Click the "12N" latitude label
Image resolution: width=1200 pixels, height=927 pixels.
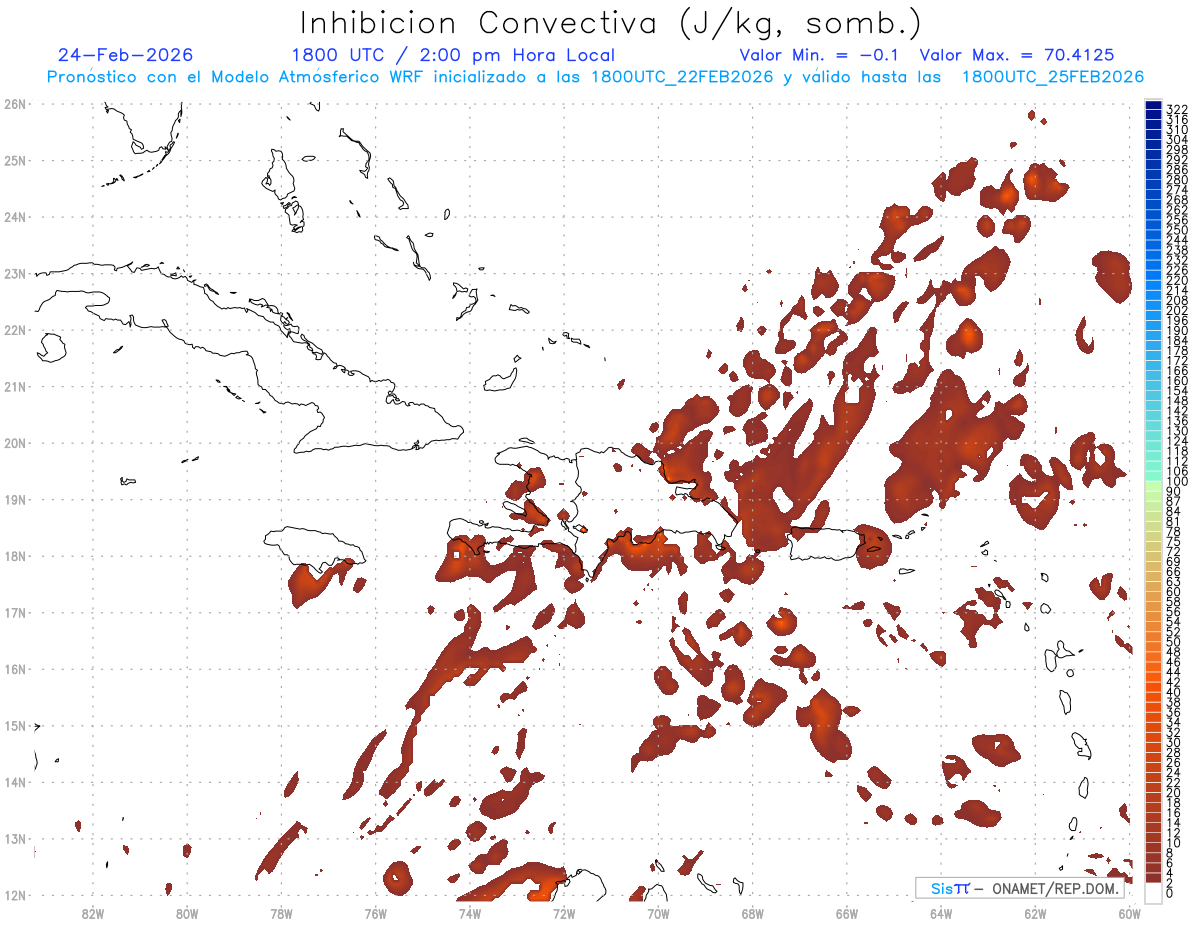(x=14, y=895)
